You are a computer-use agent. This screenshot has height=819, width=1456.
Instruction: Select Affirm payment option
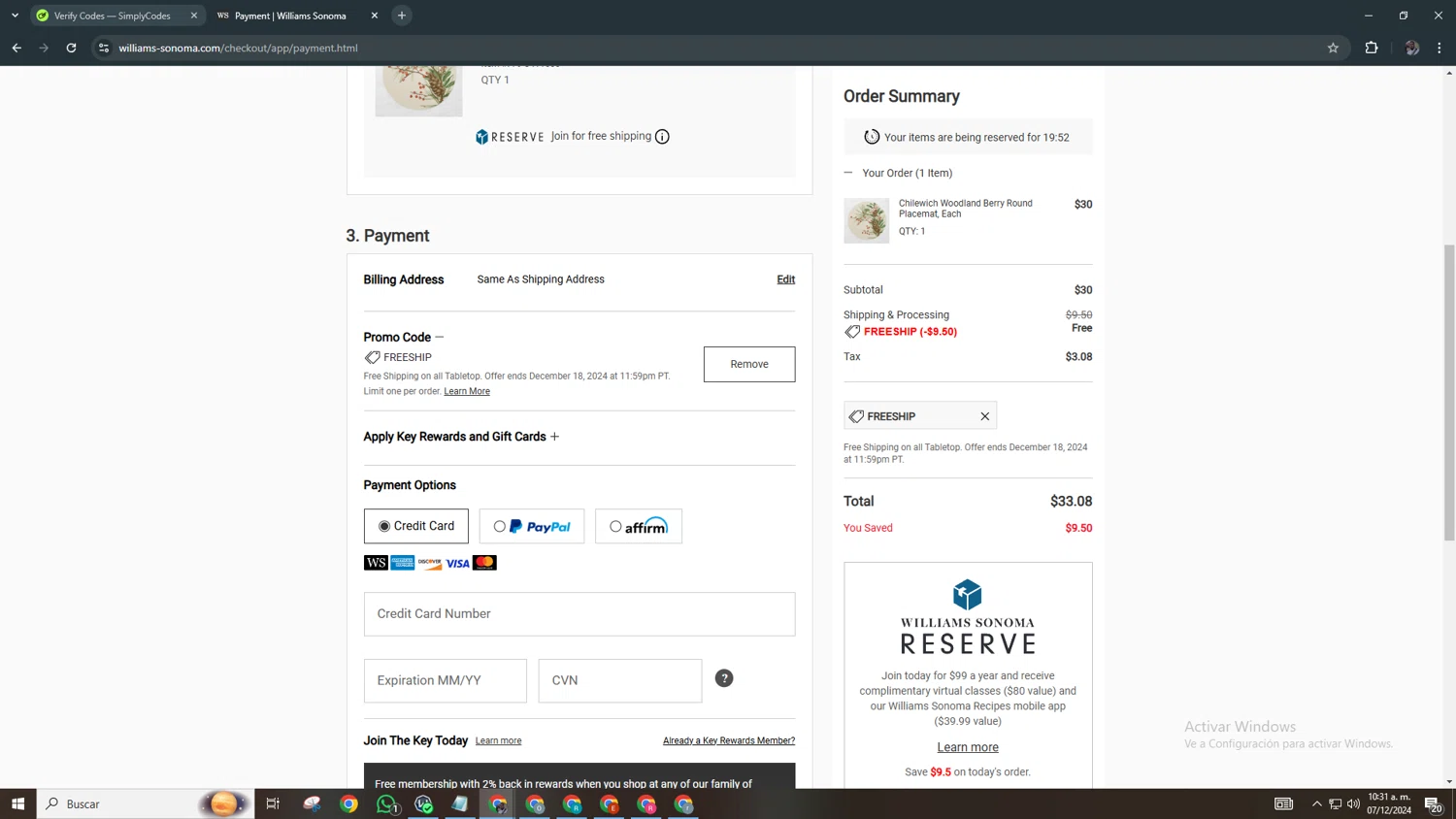[x=639, y=526]
